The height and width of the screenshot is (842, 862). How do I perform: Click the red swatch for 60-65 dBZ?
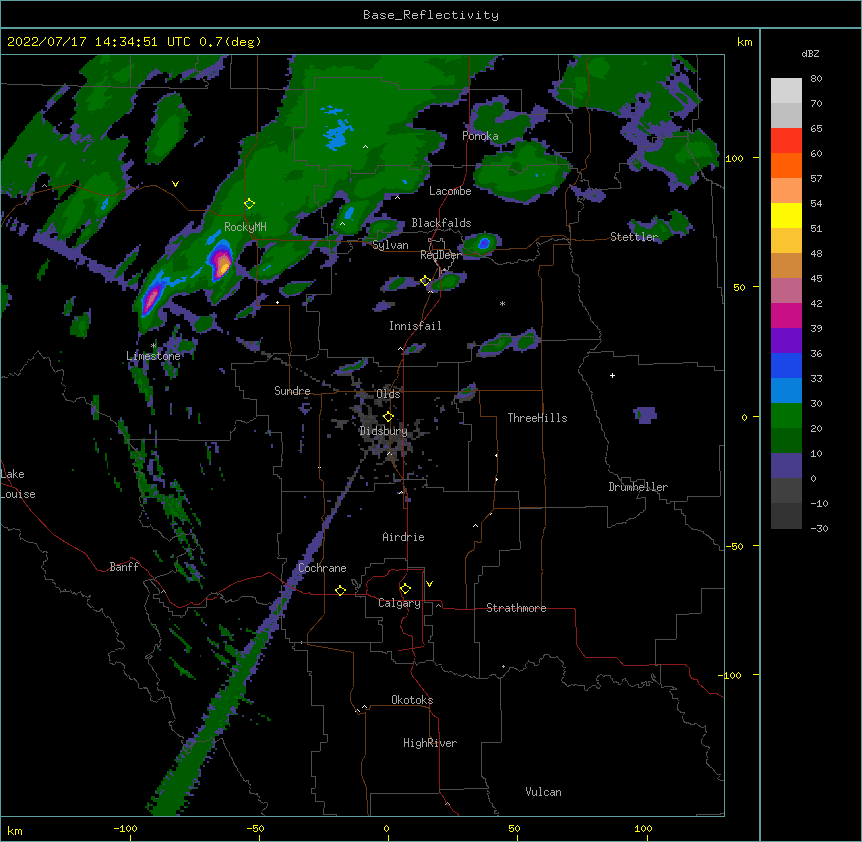[x=786, y=141]
